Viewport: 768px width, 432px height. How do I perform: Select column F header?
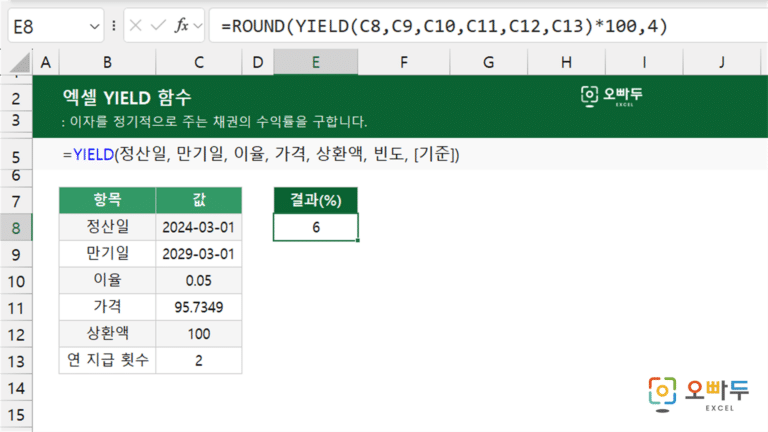click(x=404, y=62)
